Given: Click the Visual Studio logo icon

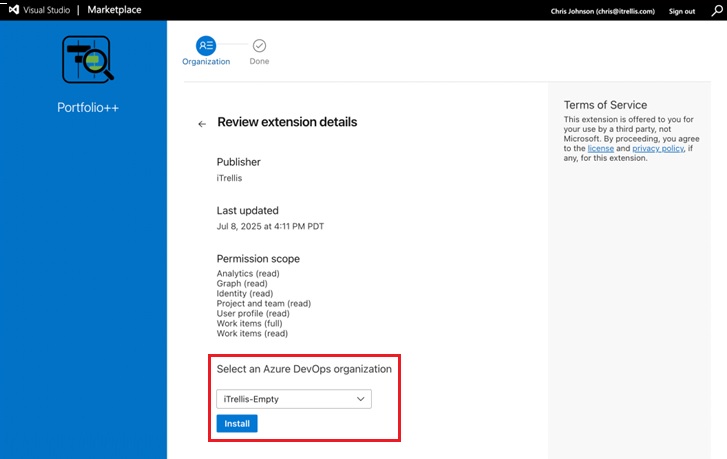Looking at the screenshot, I should [14, 9].
